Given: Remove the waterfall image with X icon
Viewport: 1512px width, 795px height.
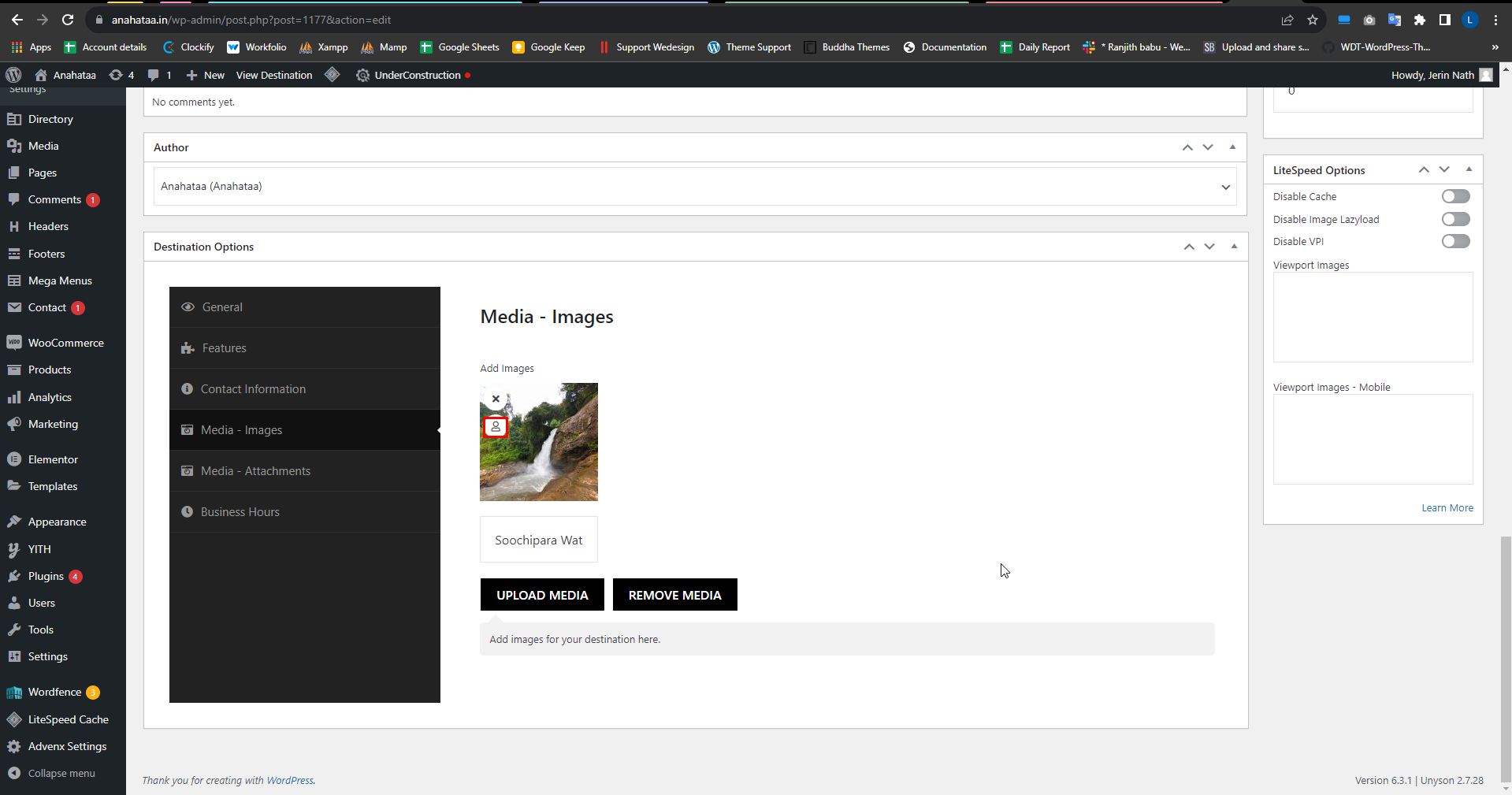Looking at the screenshot, I should tap(496, 399).
